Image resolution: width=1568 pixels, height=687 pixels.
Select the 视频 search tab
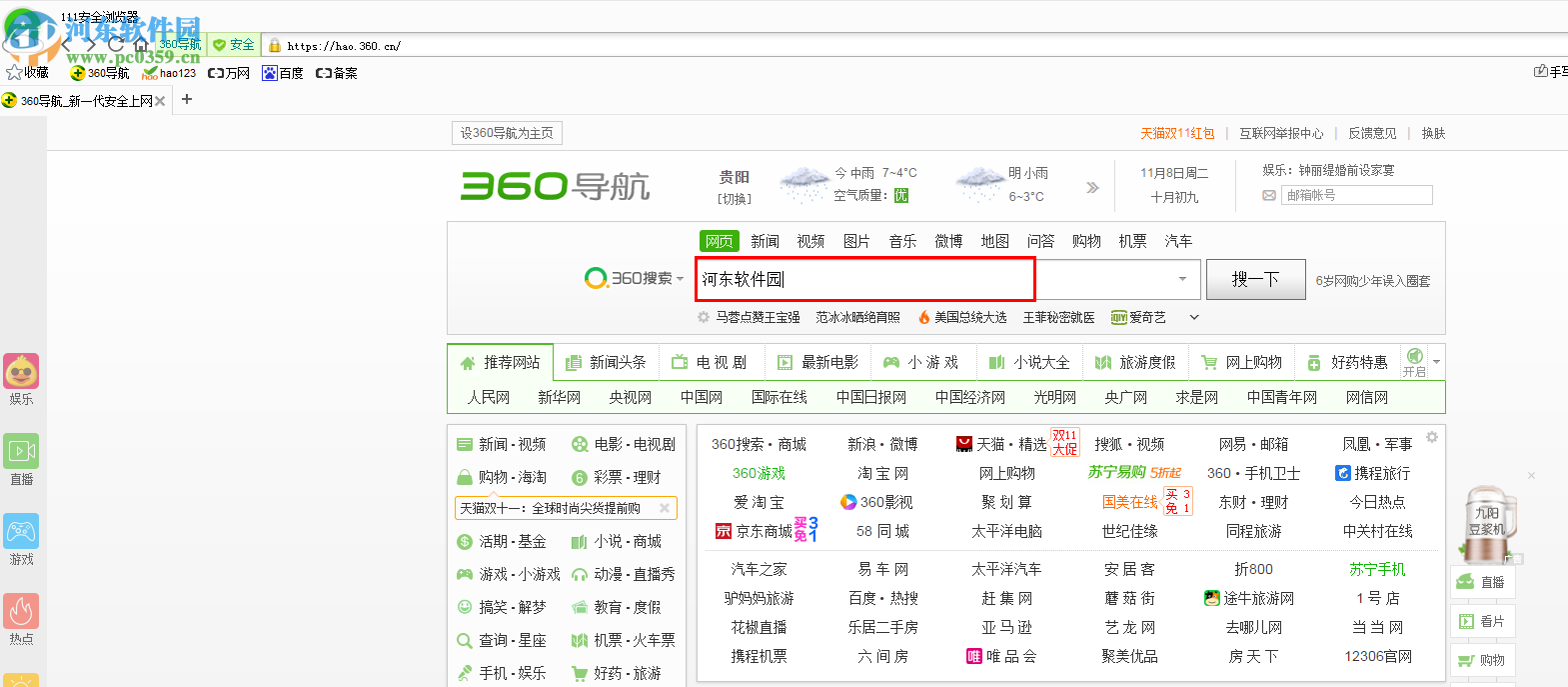(x=810, y=241)
